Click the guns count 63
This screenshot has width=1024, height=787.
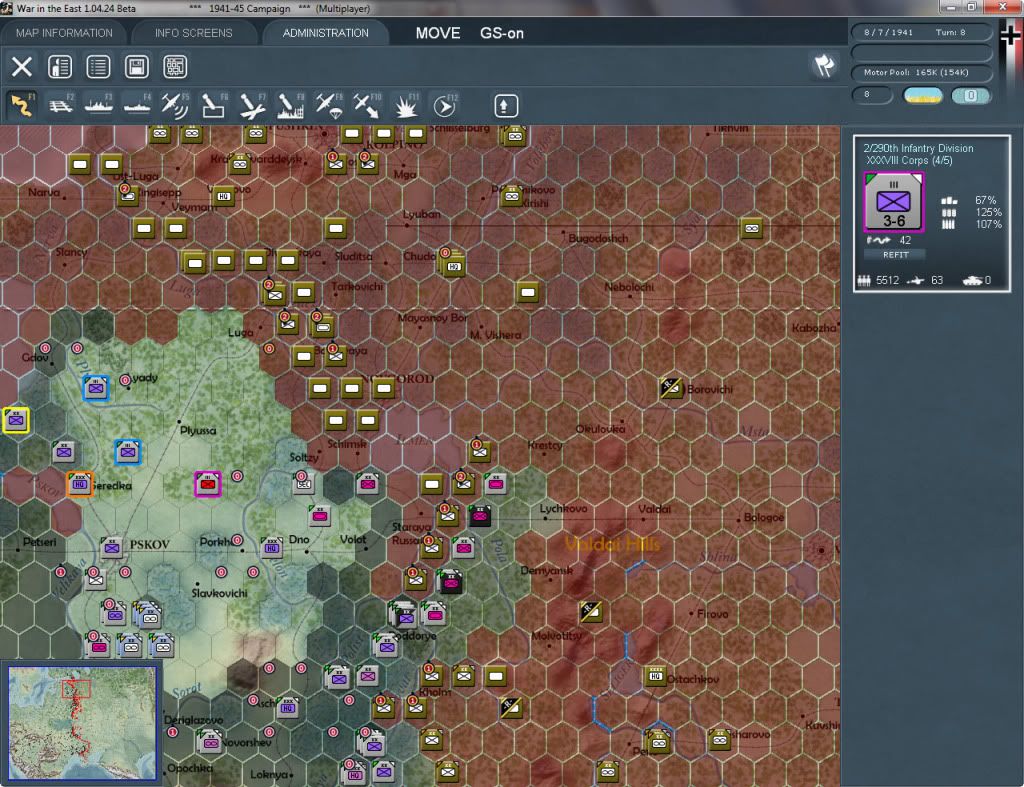point(936,280)
